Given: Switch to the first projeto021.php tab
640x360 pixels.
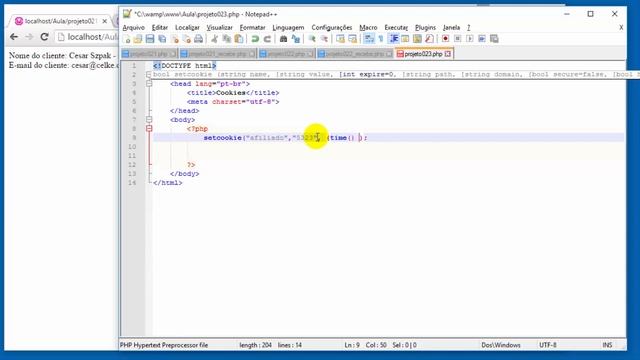Looking at the screenshot, I should click(x=149, y=54).
